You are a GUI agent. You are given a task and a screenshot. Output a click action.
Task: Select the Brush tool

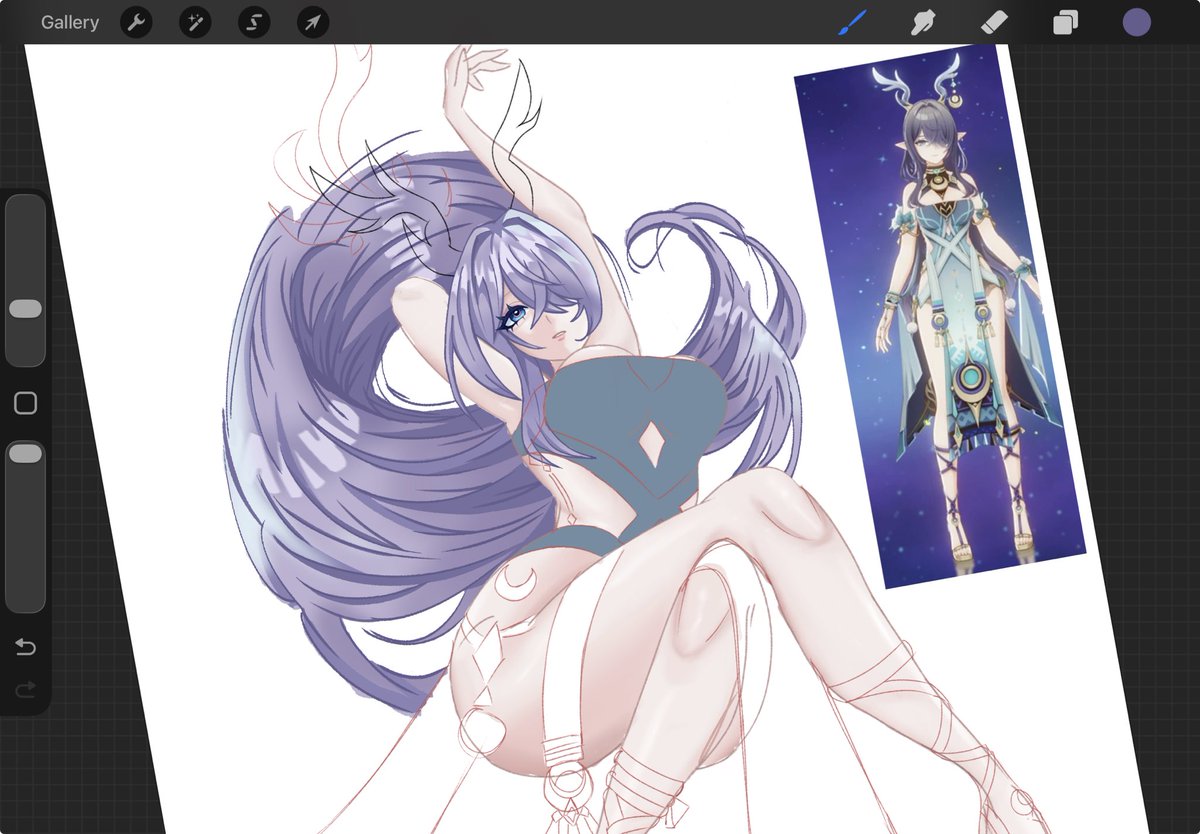click(x=852, y=22)
